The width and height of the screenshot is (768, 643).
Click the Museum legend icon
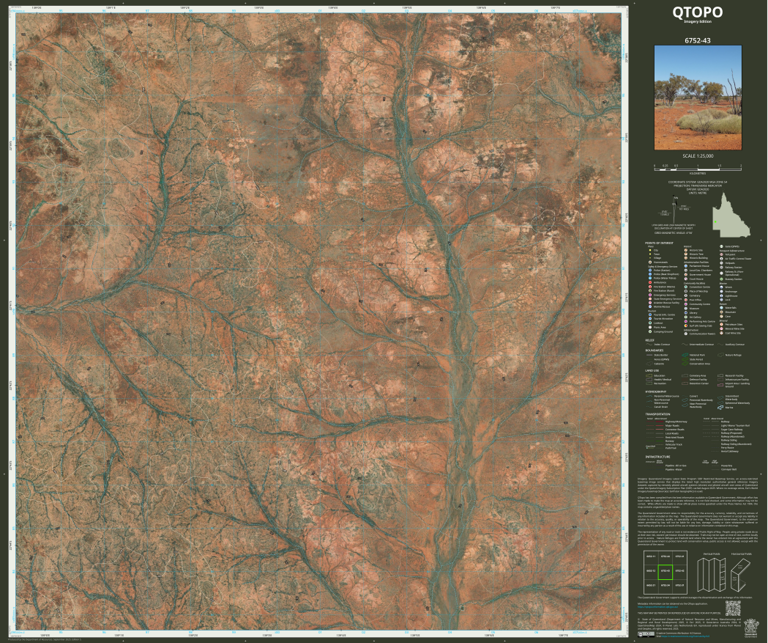click(x=686, y=309)
